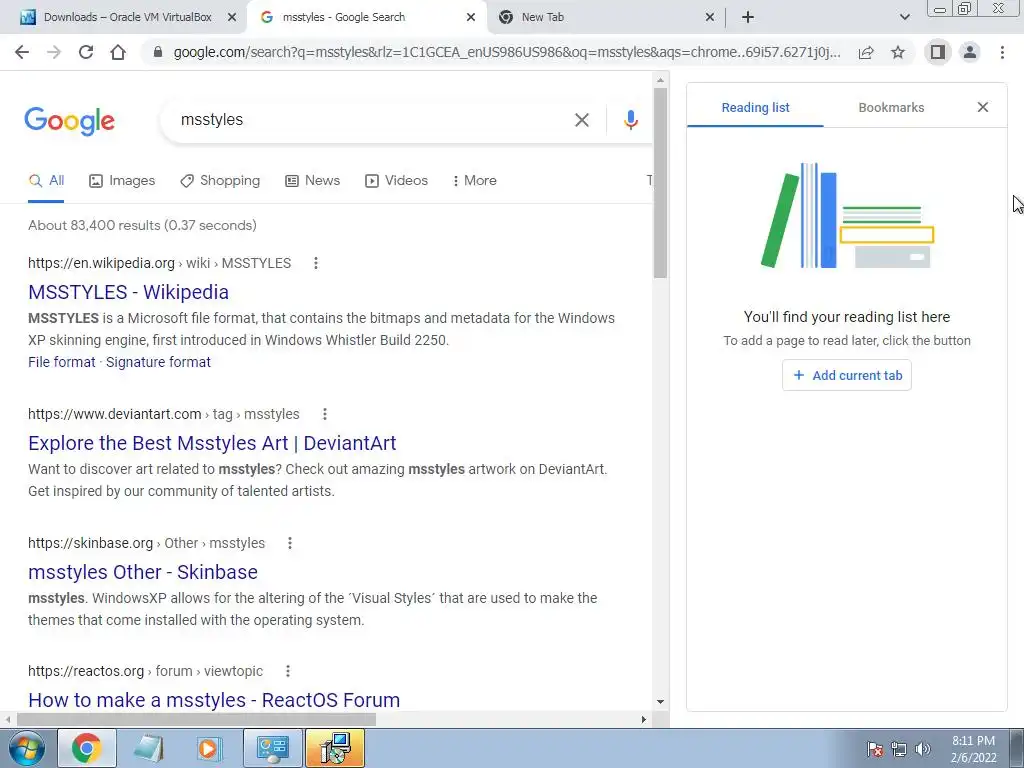
Task: Select the Bookmarks tab in side panel
Action: coord(891,108)
